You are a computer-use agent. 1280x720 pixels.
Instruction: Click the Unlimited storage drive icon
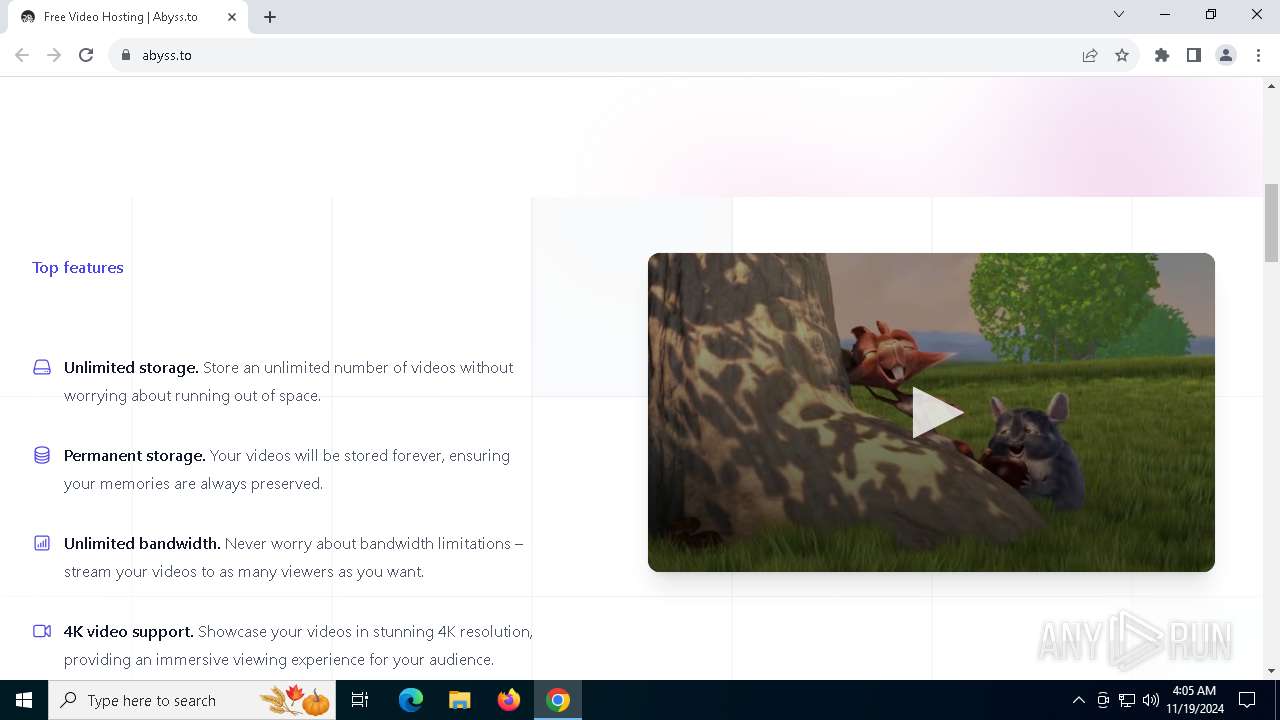click(x=42, y=367)
